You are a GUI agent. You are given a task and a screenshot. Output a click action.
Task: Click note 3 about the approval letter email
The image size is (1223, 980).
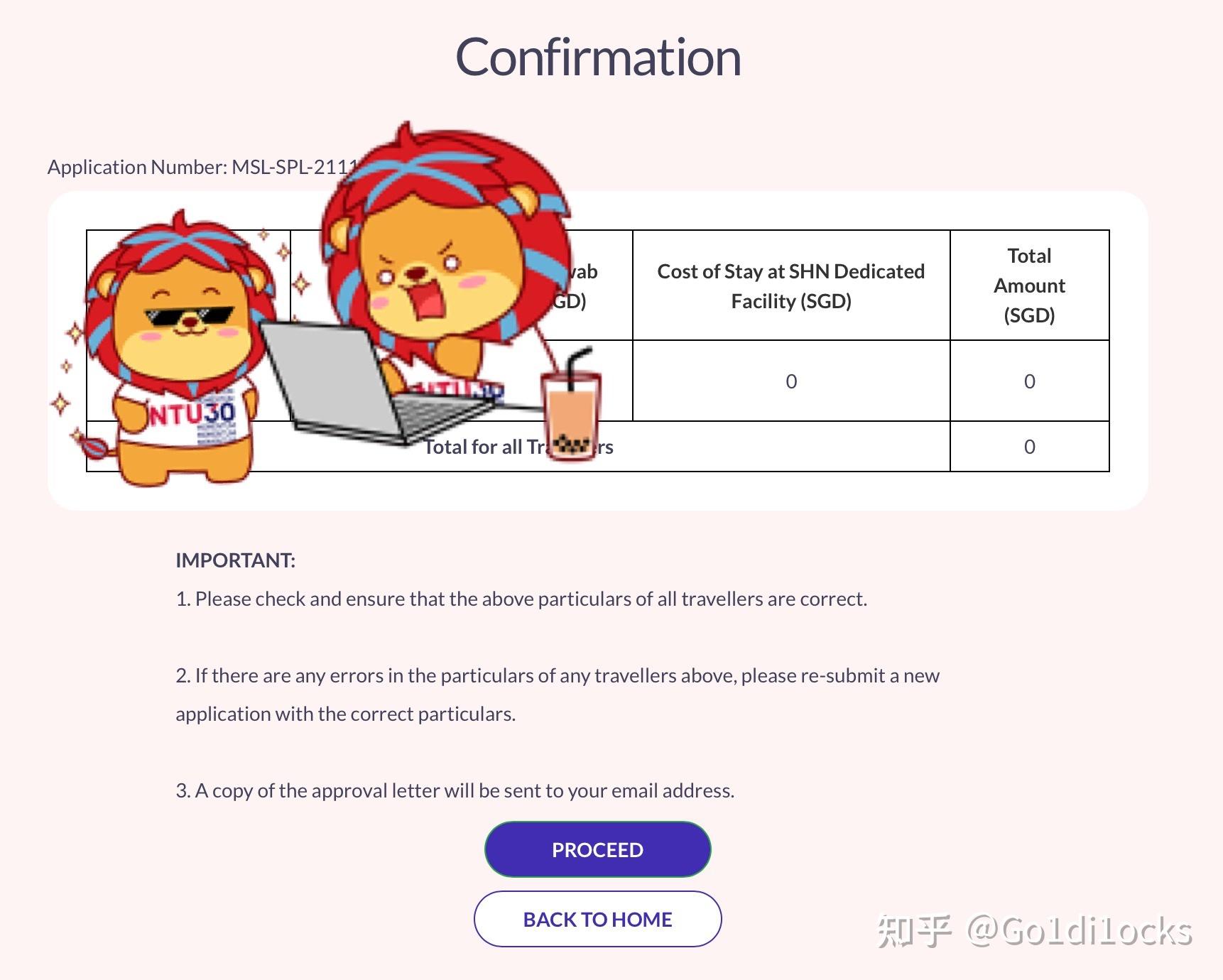pos(455,790)
